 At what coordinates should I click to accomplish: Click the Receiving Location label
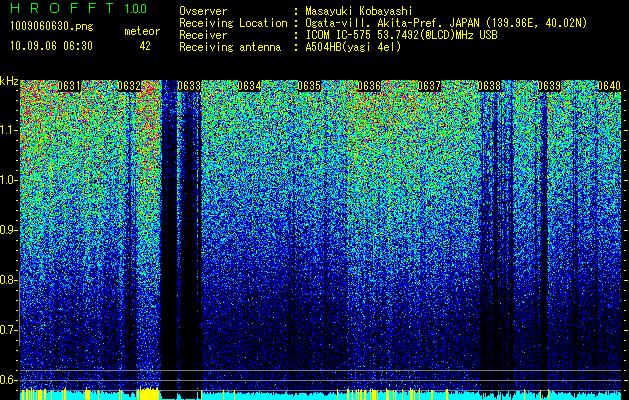[233, 23]
